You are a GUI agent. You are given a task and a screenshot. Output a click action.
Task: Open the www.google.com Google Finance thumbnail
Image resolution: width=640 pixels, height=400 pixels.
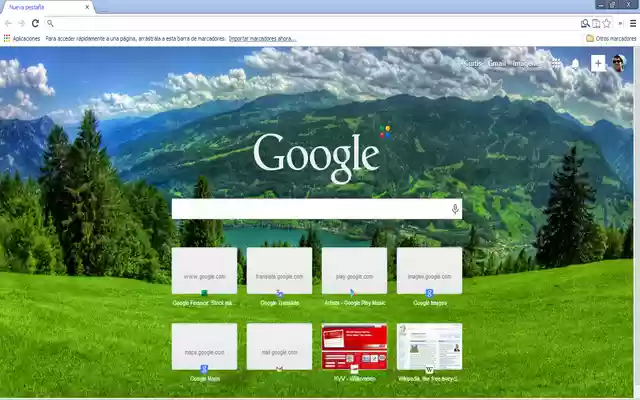pyautogui.click(x=204, y=271)
